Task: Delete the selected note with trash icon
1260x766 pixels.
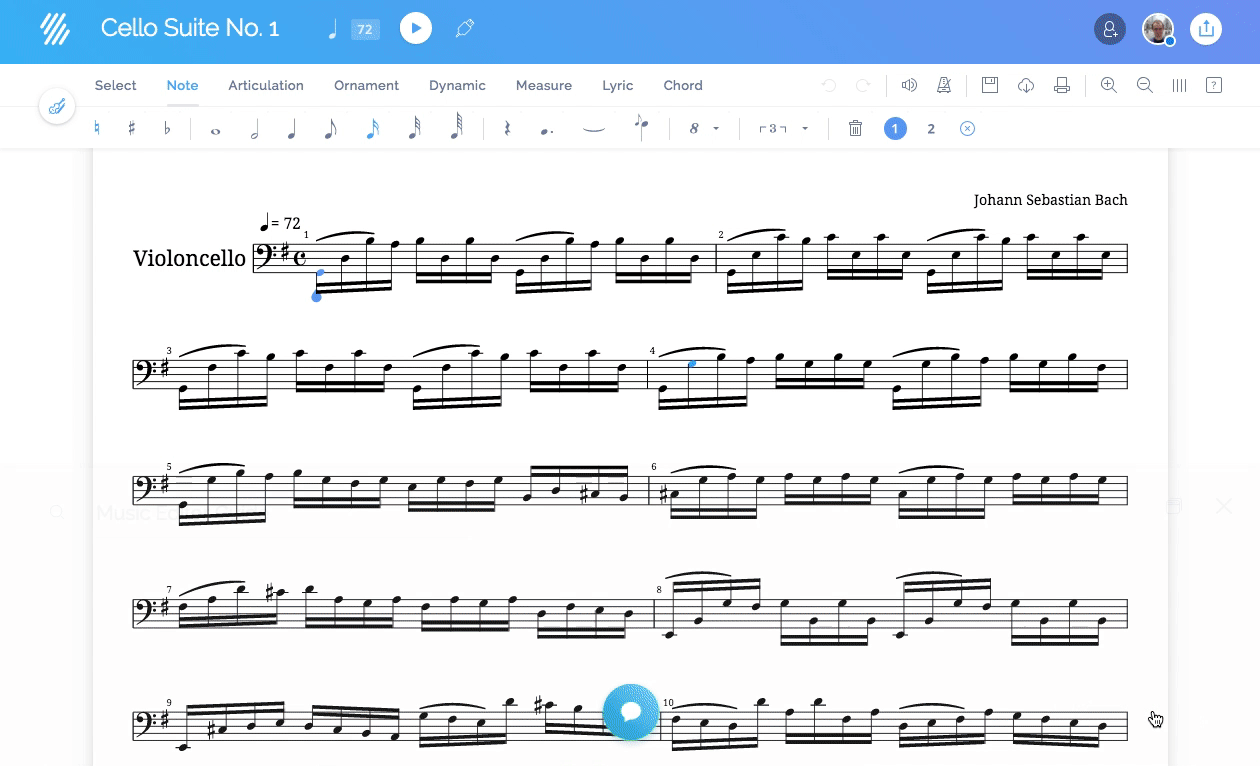Action: [855, 129]
